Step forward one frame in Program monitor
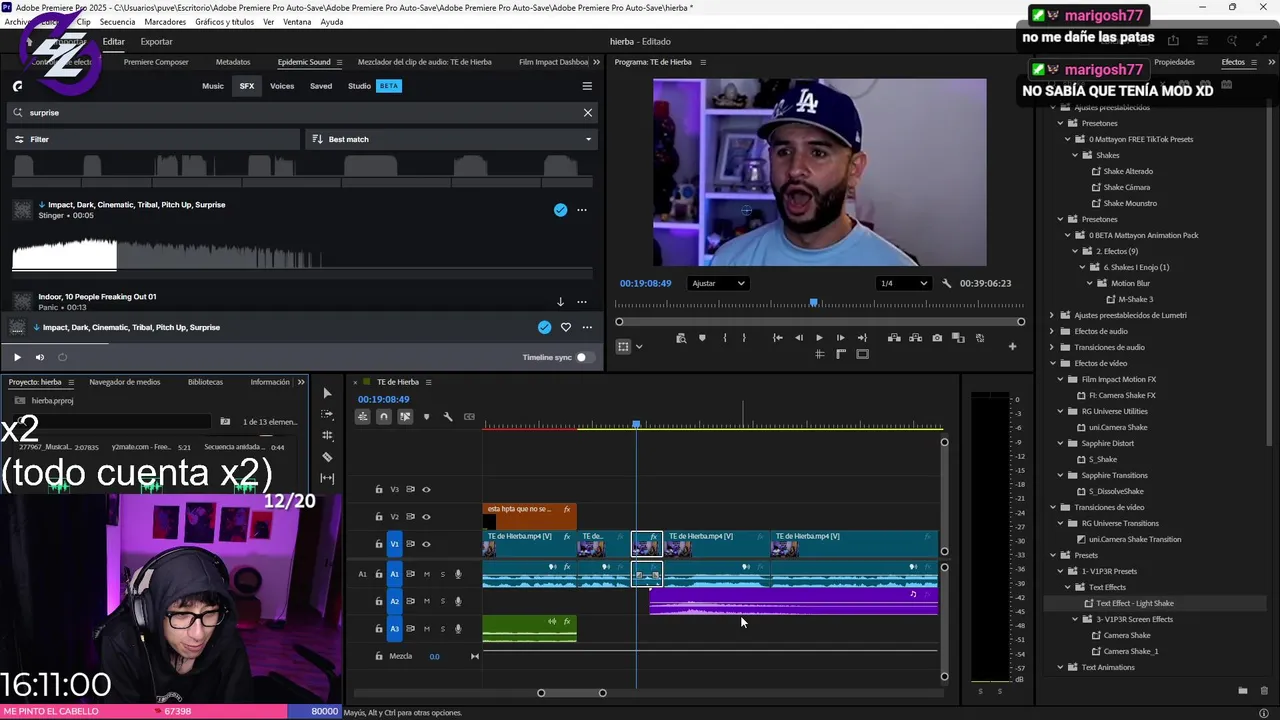1280x720 pixels. [840, 338]
